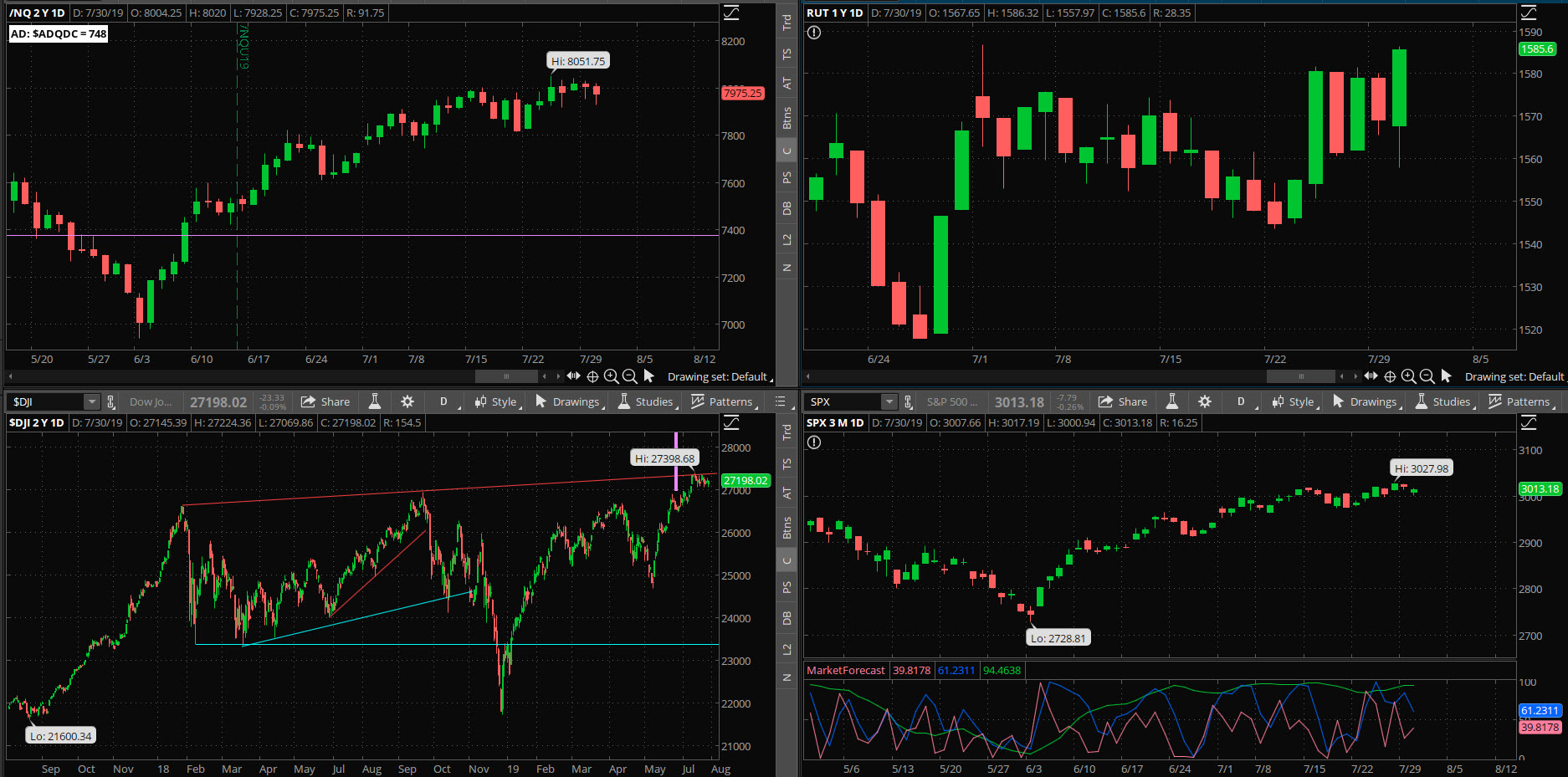
Task: Open the Drawings dropdown in the $DJI toolbar
Action: tap(570, 401)
